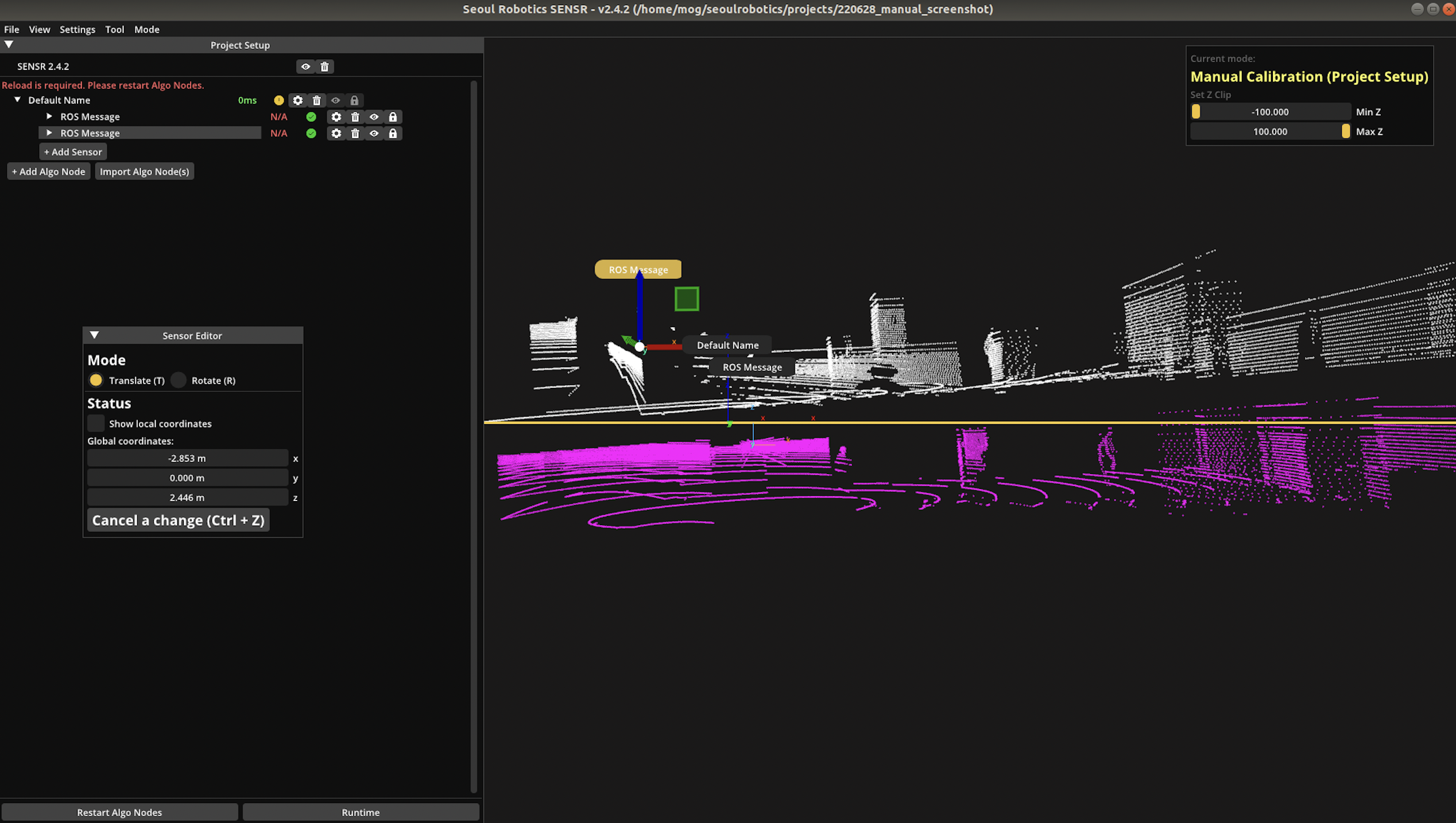
Task: Open the View menu
Action: [x=40, y=29]
